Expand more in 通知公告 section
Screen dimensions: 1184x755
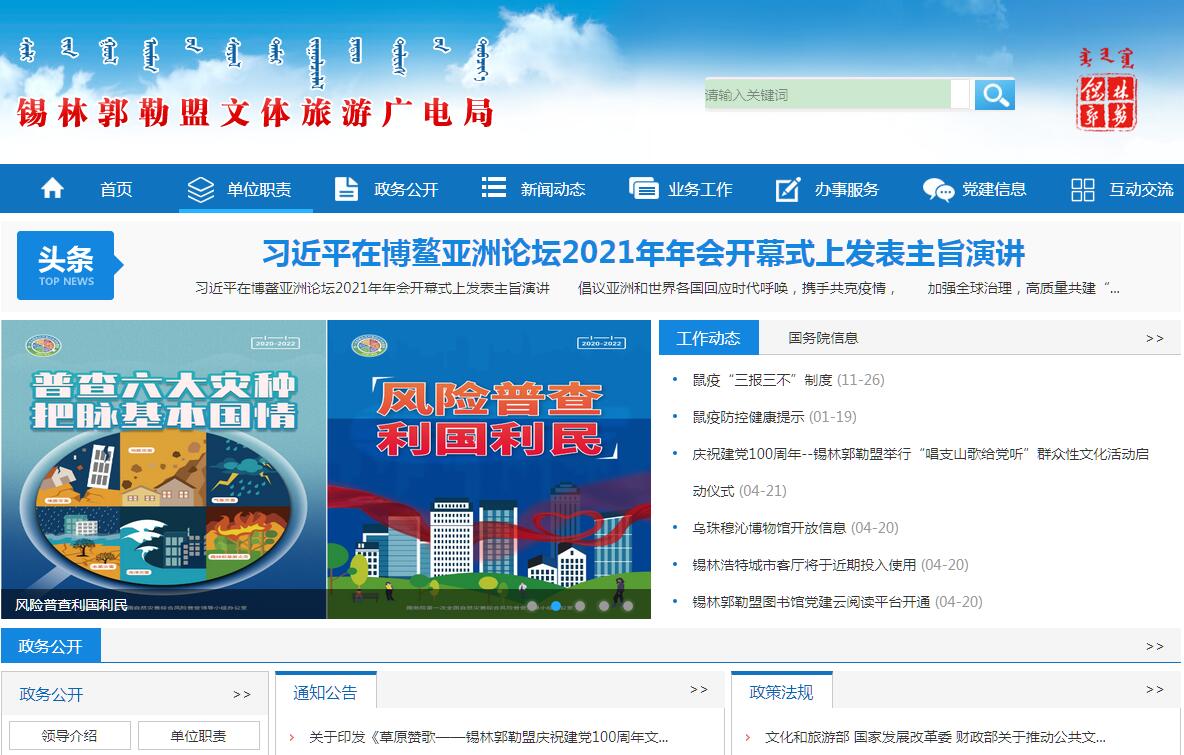[x=699, y=690]
